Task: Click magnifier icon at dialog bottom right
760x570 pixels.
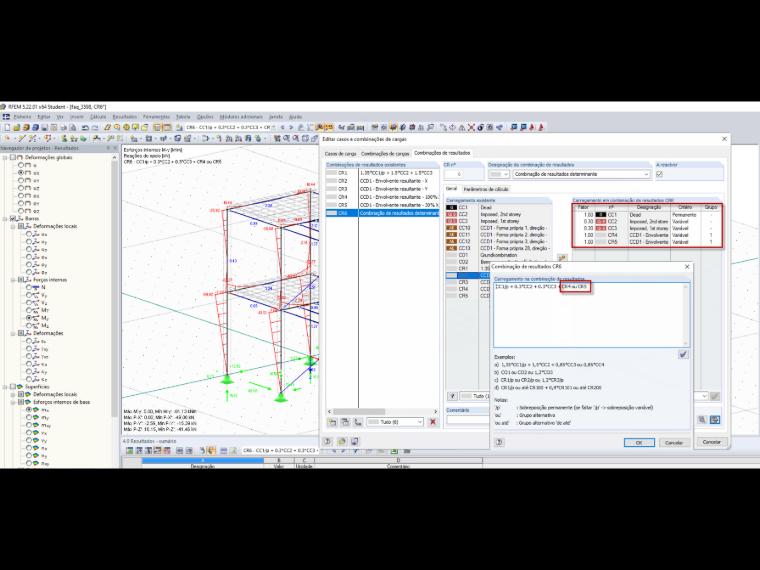Action: pos(702,420)
